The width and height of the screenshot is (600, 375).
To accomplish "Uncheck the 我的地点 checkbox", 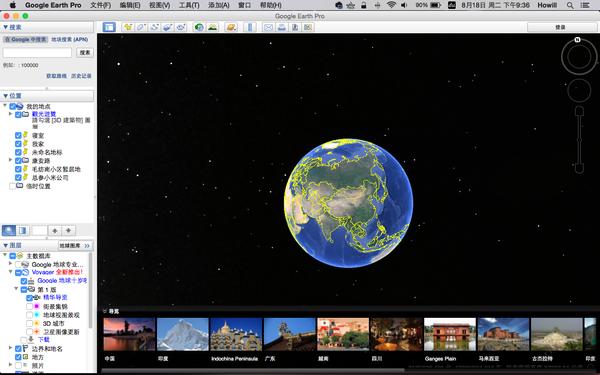I will (x=13, y=106).
